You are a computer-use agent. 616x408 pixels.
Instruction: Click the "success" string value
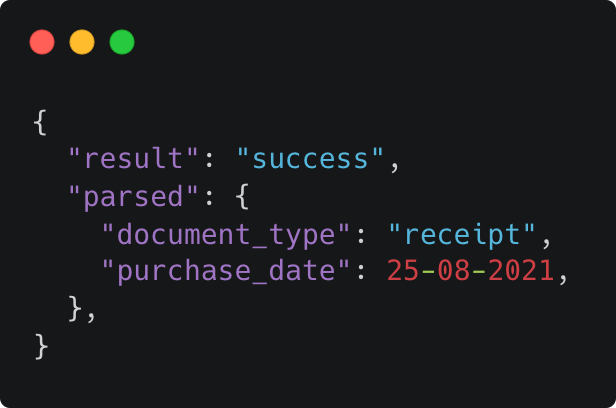pos(310,158)
